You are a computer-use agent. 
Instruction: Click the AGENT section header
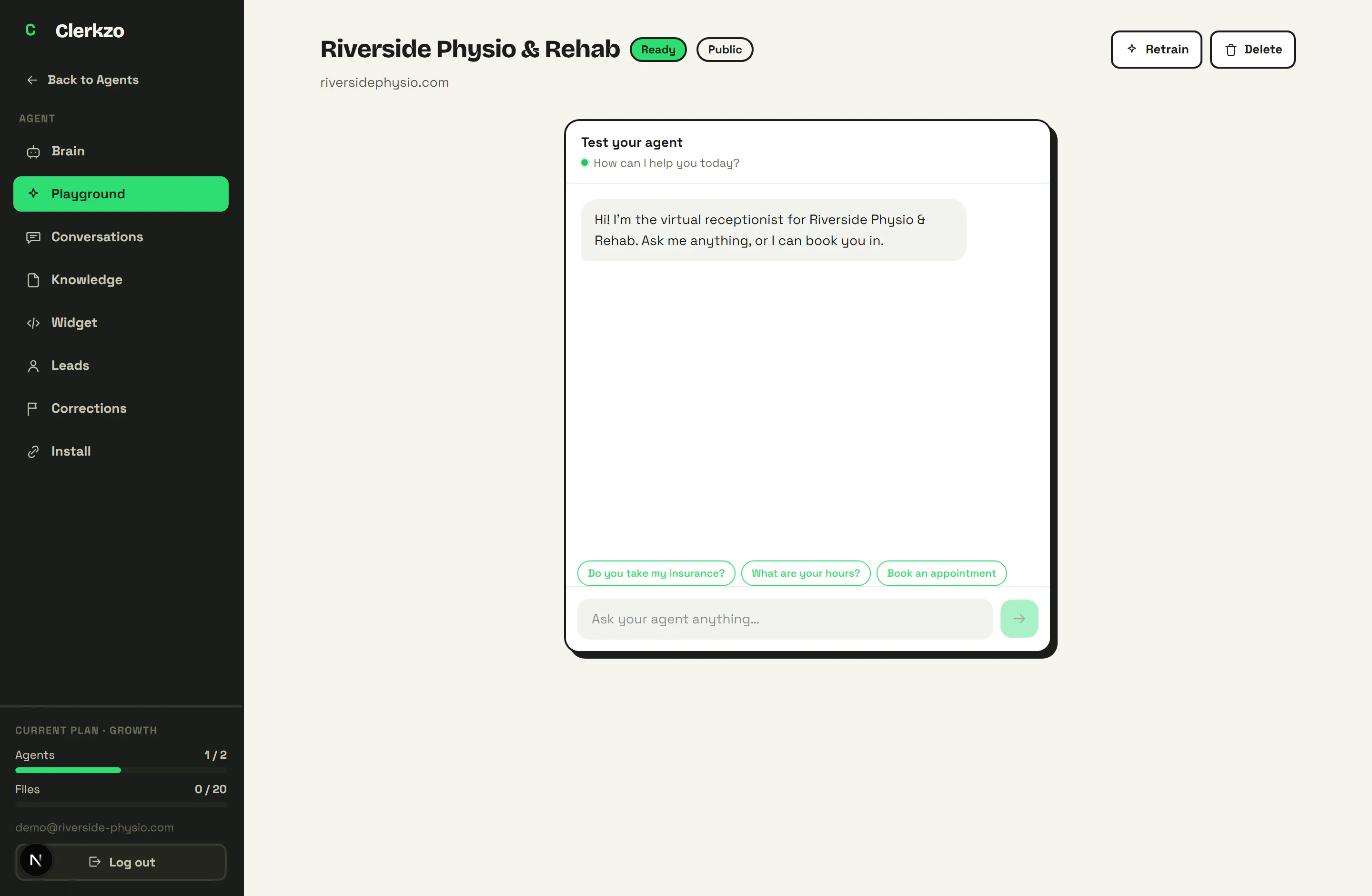tap(37, 118)
